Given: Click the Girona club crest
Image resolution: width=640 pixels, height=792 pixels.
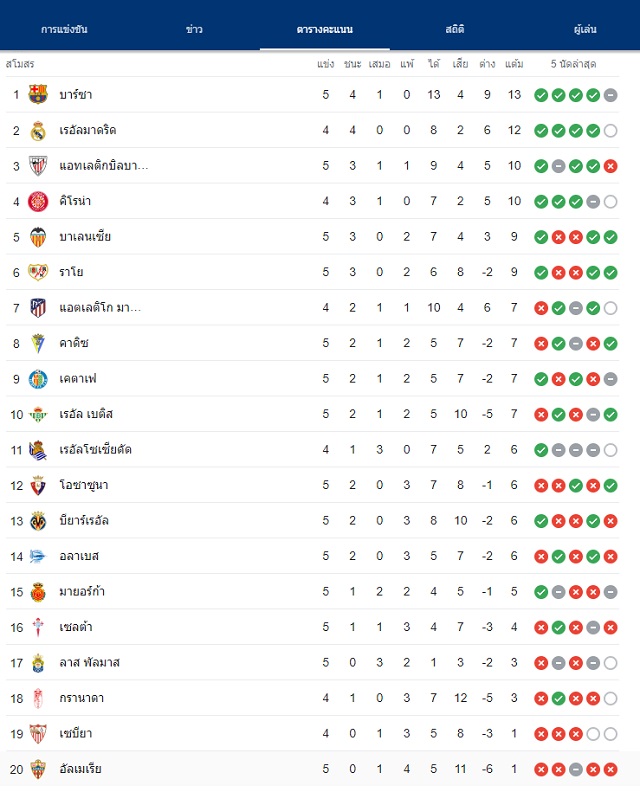Looking at the screenshot, I should click(x=38, y=201).
